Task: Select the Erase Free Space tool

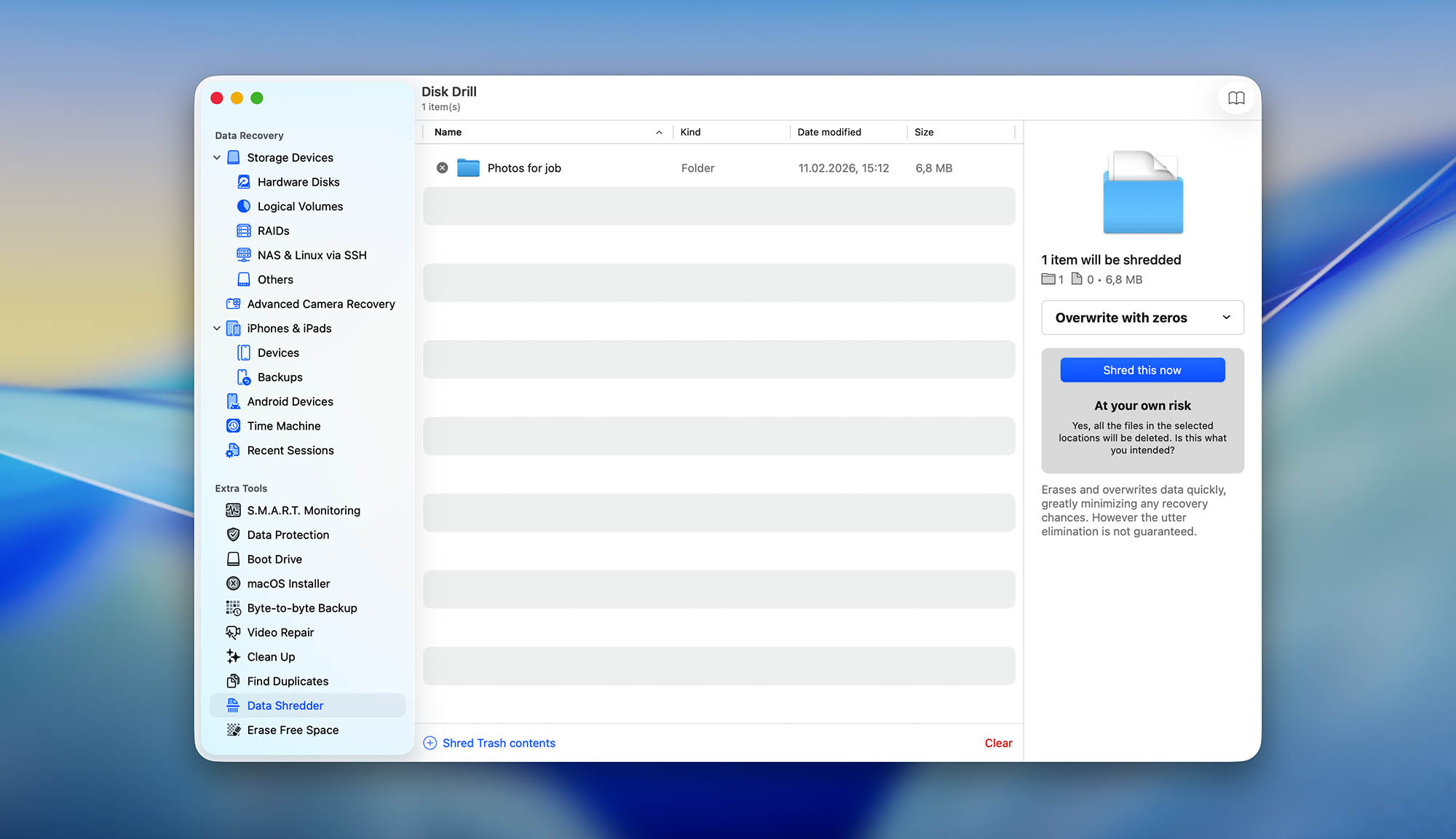Action: click(292, 730)
